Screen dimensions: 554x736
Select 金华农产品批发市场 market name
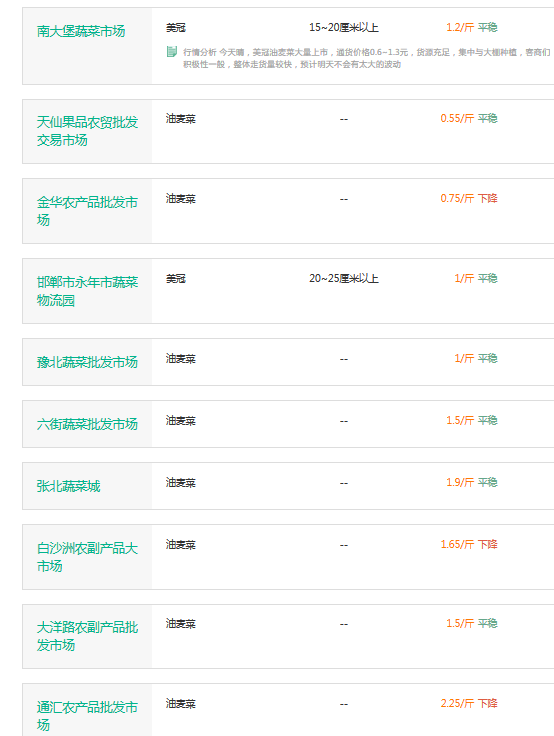coord(87,211)
